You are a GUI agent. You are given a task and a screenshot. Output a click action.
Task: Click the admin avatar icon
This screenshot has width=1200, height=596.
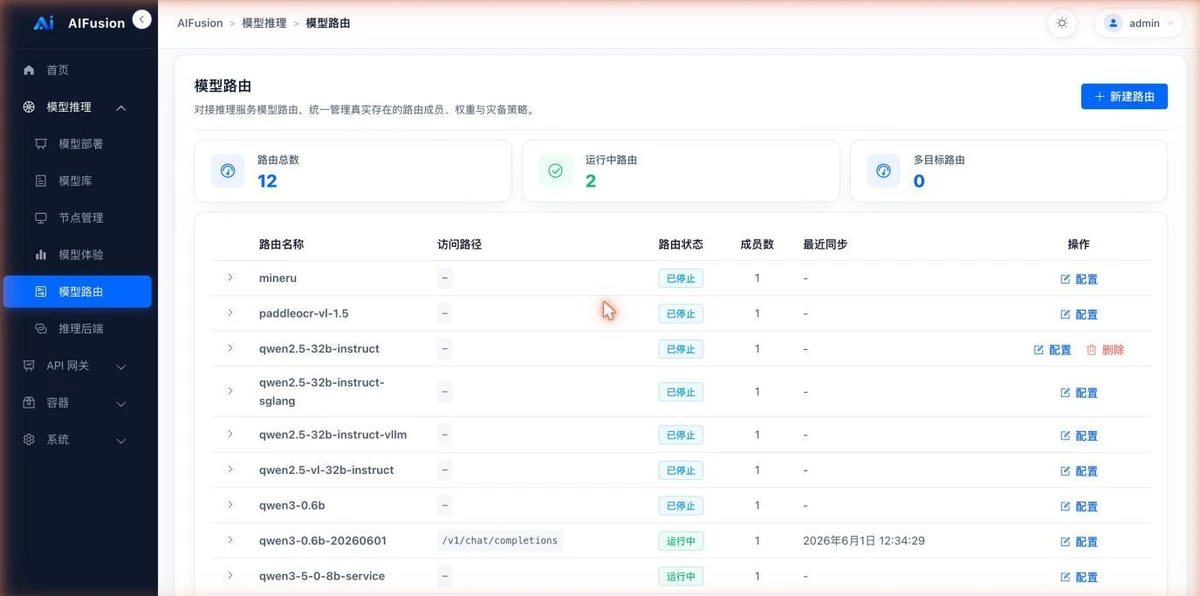[x=1113, y=23]
